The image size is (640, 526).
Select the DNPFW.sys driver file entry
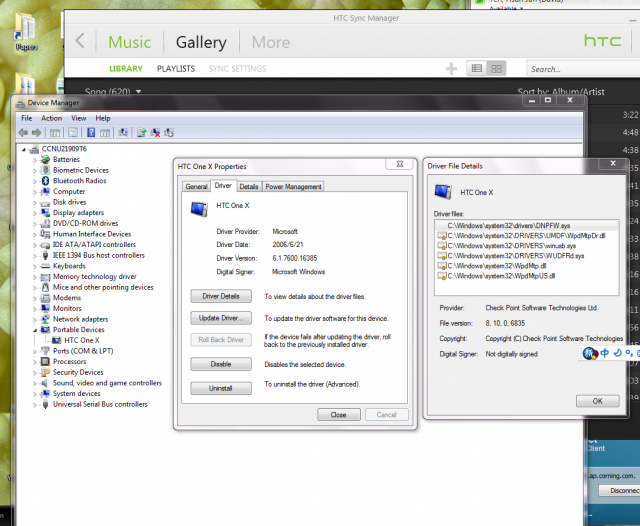[527, 226]
